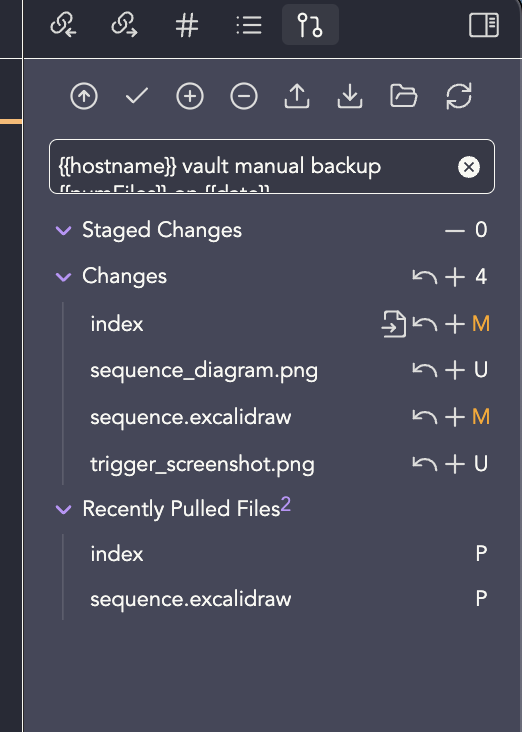
Task: Unstage all using the minus circle icon
Action: click(x=244, y=97)
